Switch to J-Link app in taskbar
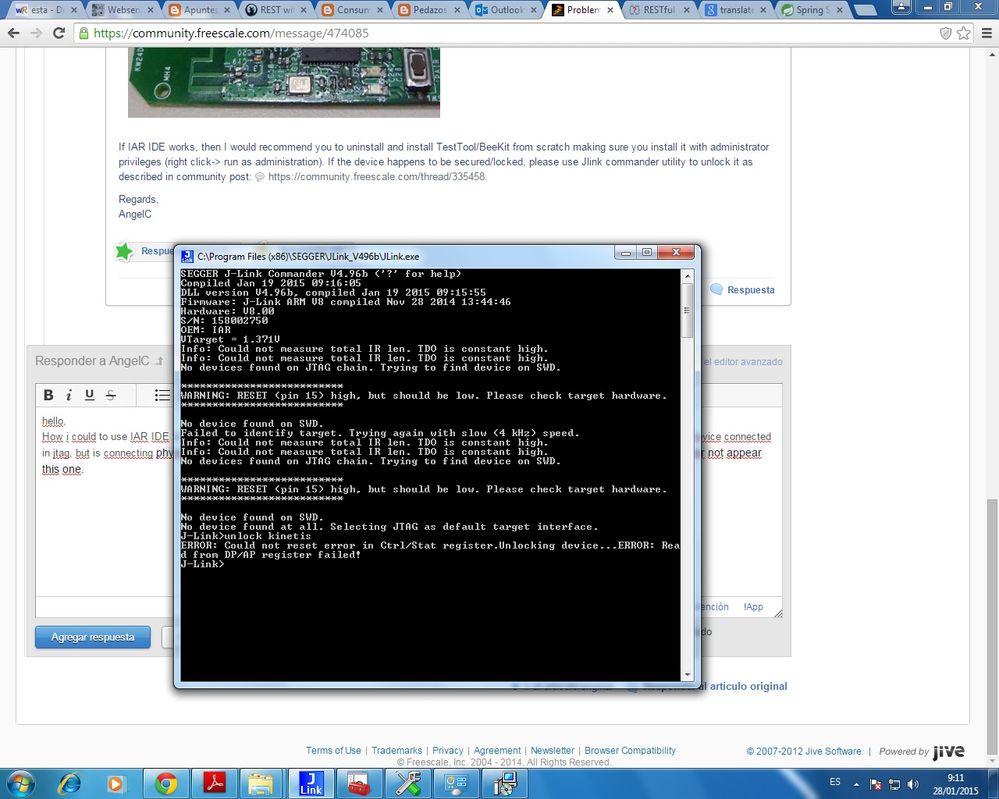The image size is (999, 799). click(x=311, y=783)
